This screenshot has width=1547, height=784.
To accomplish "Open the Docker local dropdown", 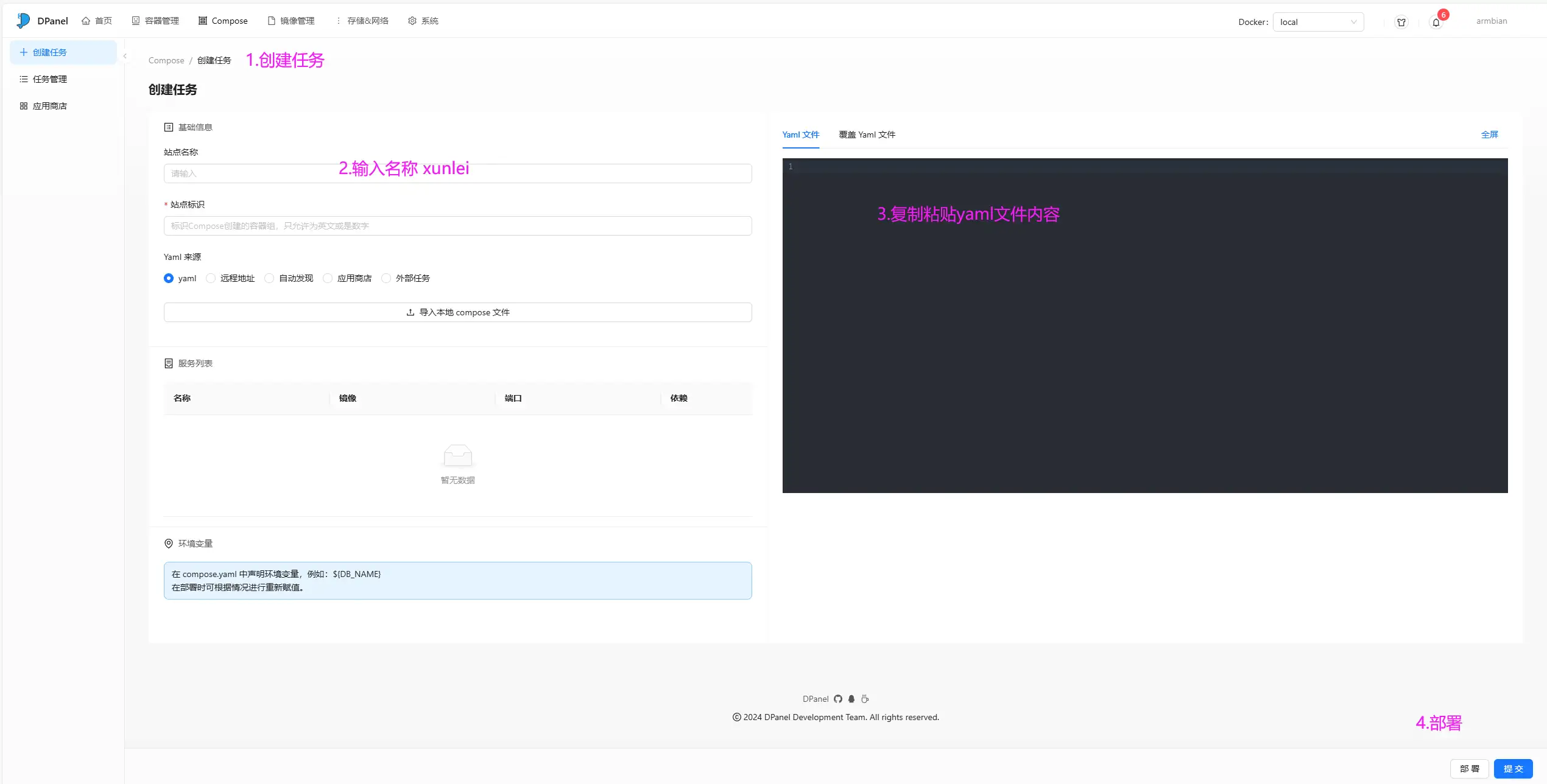I will (x=1317, y=21).
